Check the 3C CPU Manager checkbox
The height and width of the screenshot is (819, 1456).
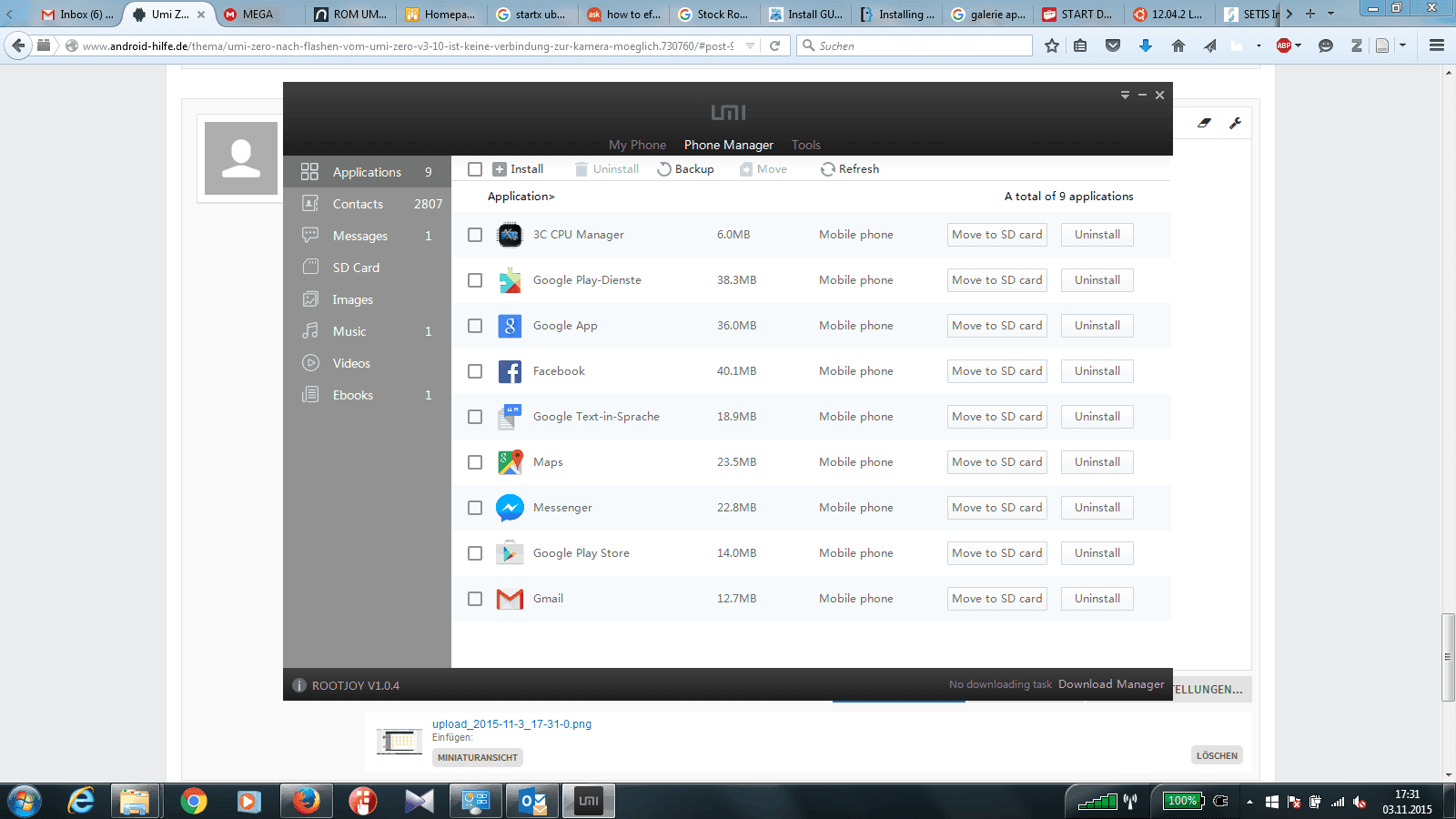click(x=474, y=235)
